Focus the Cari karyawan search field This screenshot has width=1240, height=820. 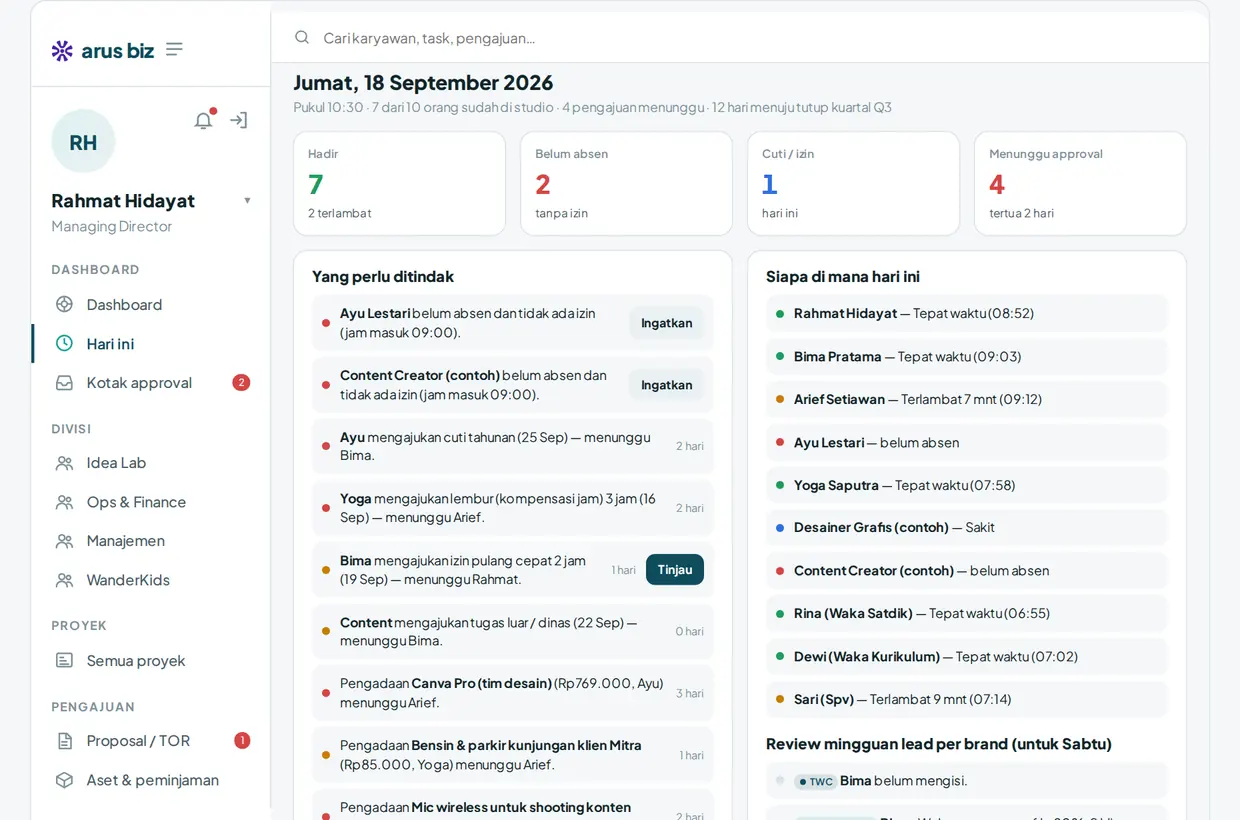pos(740,38)
